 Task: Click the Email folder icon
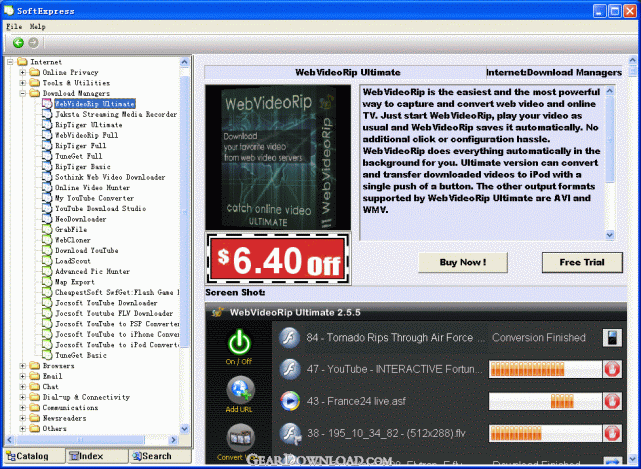point(35,376)
